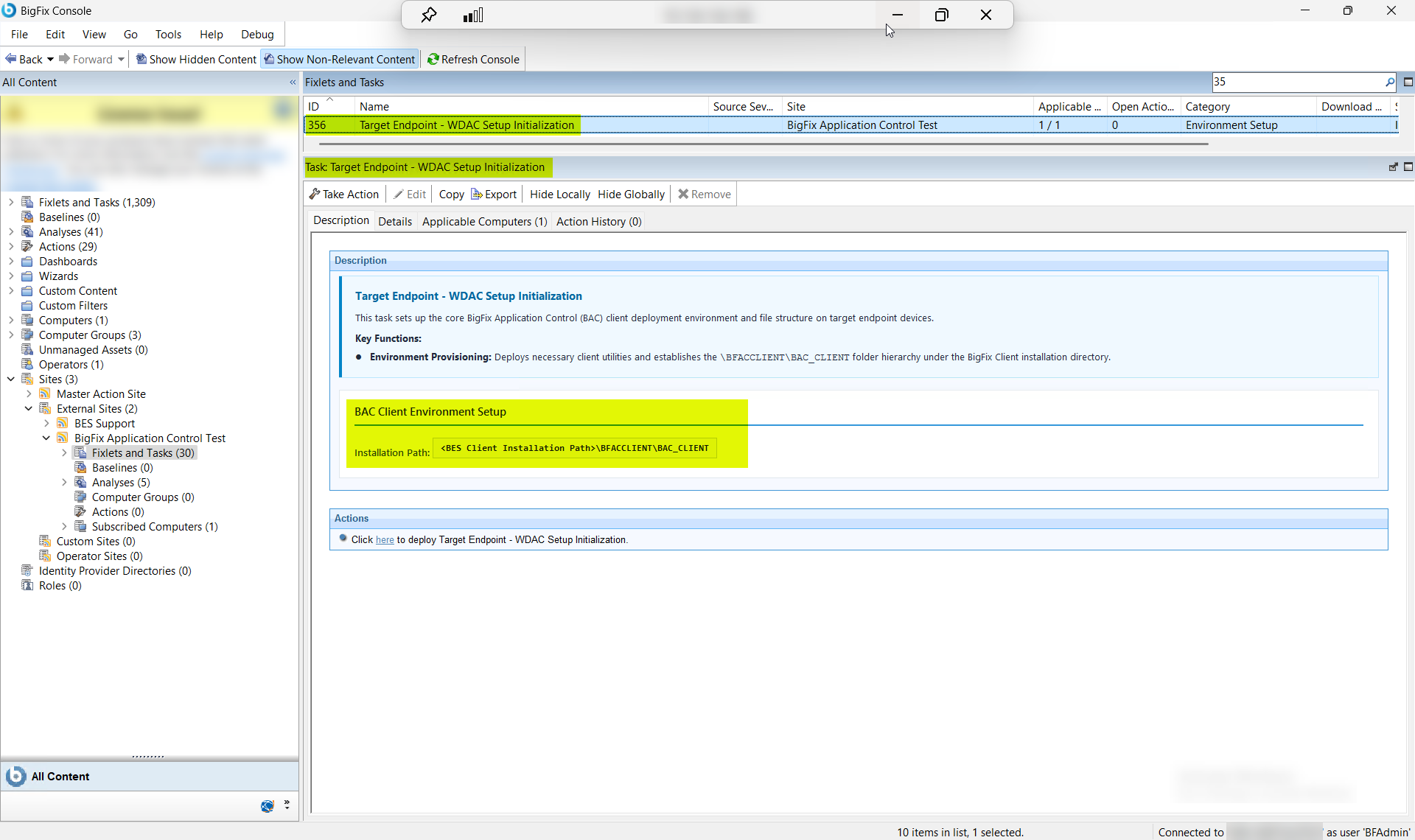The image size is (1415, 840).
Task: Click the search magnifier icon
Action: tap(1390, 82)
